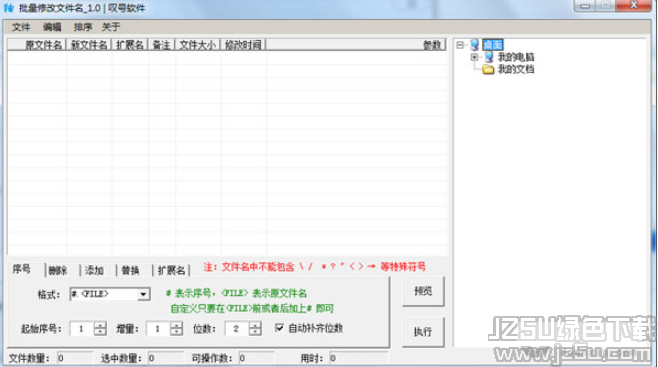Sort by 新文件名 column header
Screen dimensions: 658x367
pyautogui.click(x=89, y=44)
